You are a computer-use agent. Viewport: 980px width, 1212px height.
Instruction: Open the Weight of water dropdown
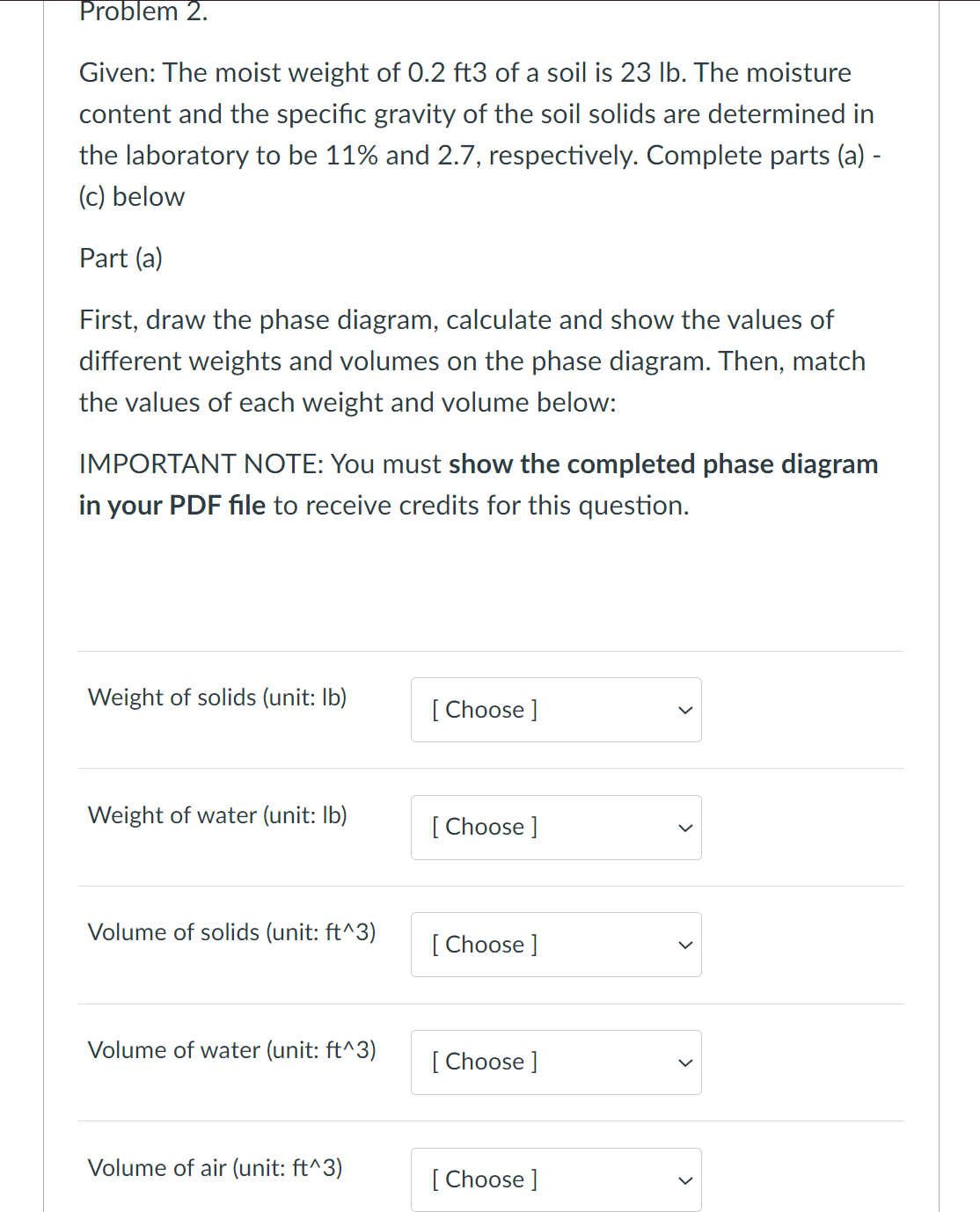(x=555, y=827)
